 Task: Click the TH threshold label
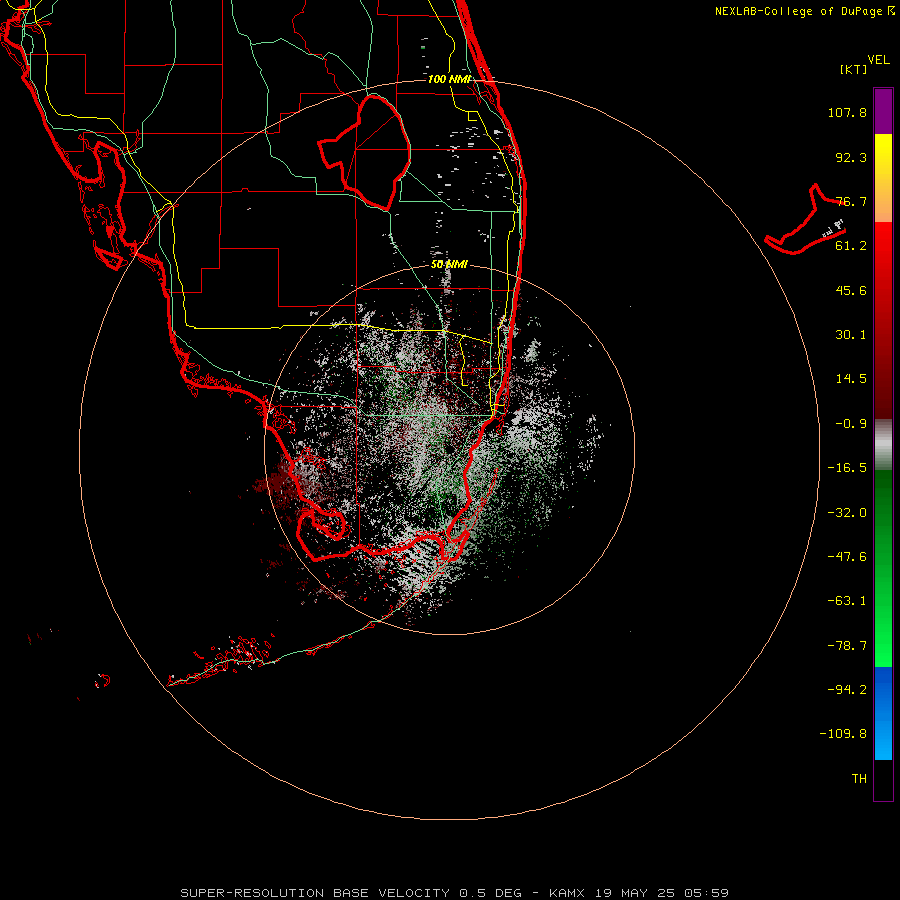(x=859, y=778)
